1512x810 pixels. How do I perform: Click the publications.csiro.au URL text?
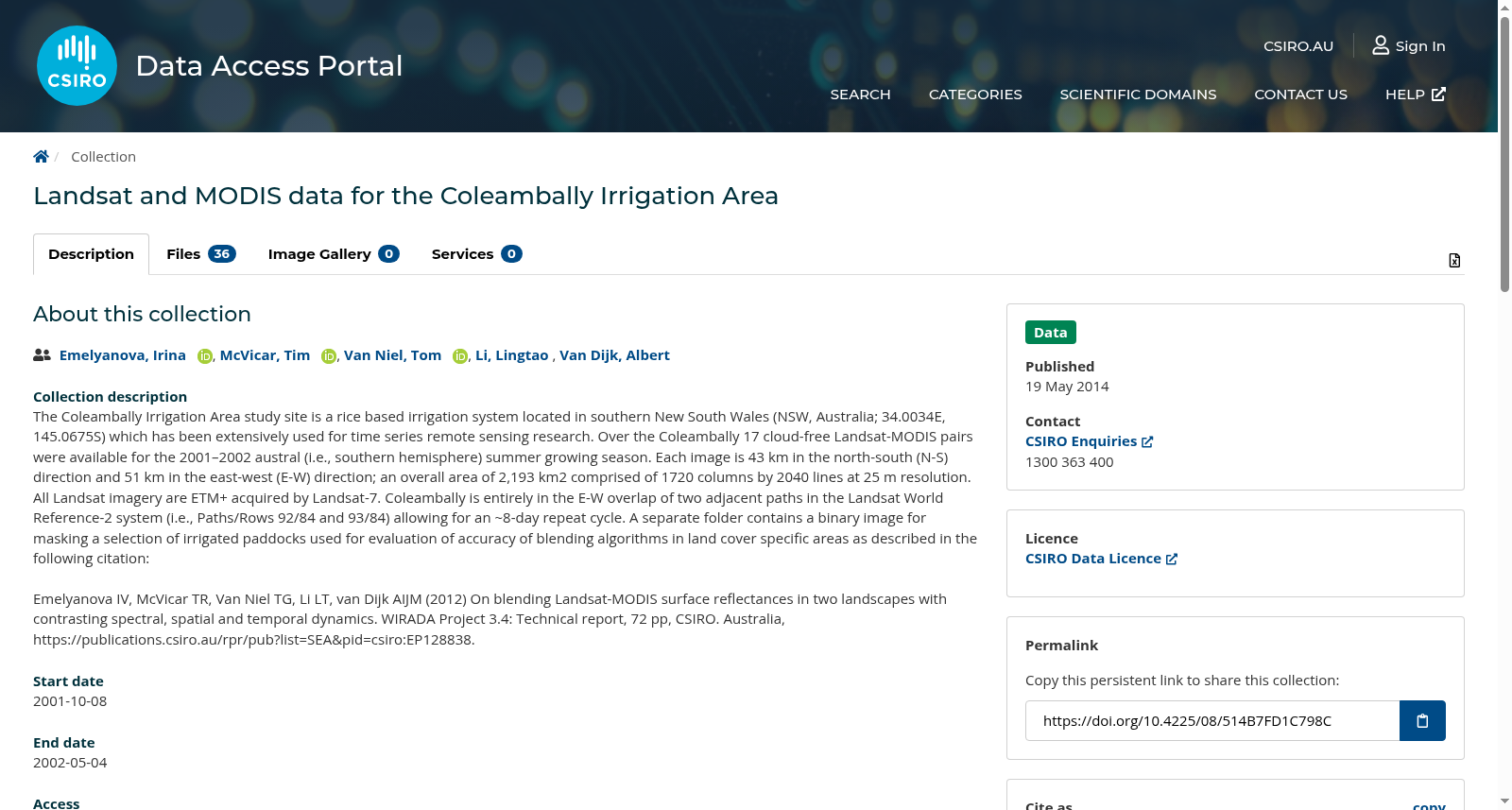pyautogui.click(x=251, y=640)
